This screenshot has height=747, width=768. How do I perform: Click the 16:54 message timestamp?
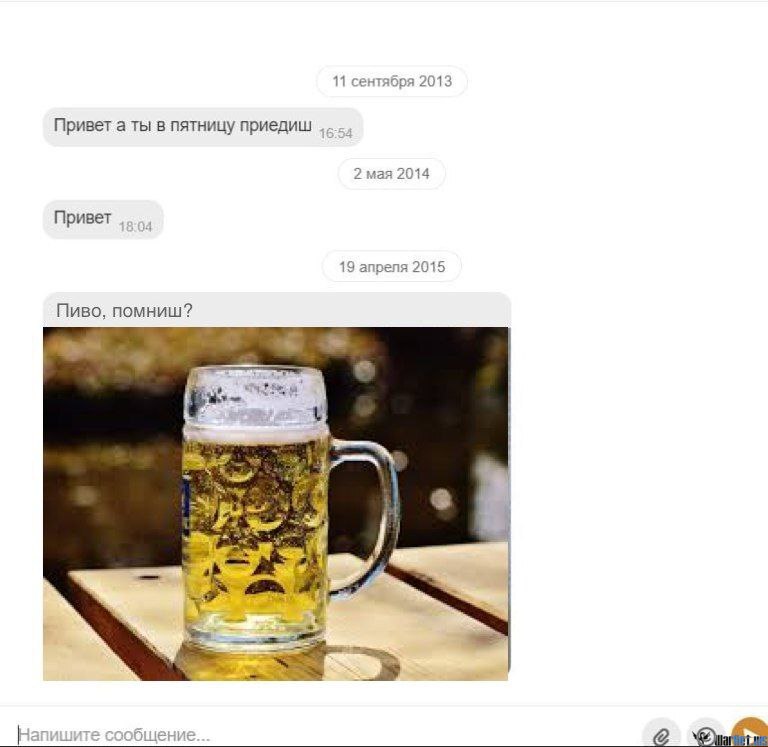click(x=336, y=133)
